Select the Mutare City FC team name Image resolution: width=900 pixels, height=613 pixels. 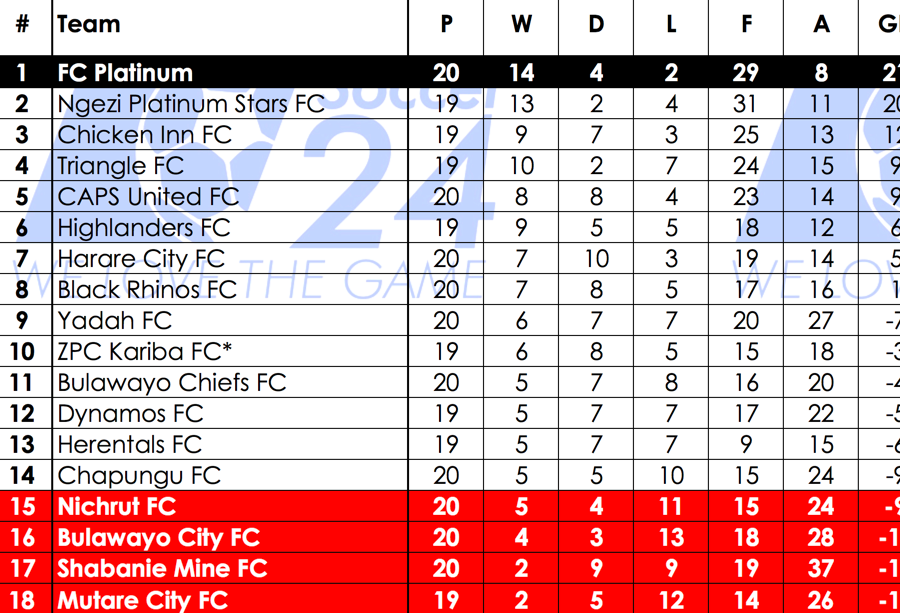[143, 600]
